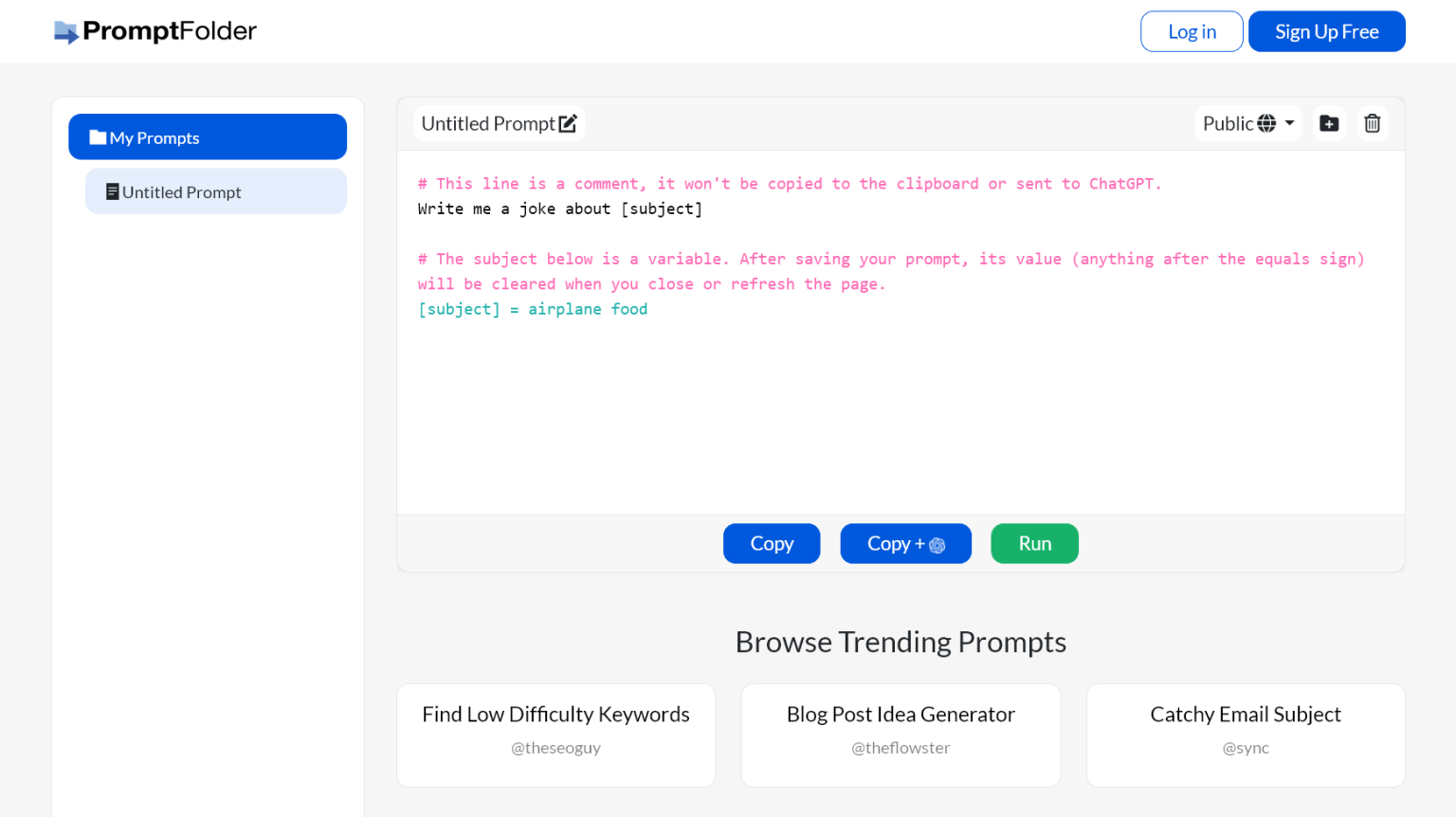1456x817 pixels.
Task: Delete the prompt with the trash icon
Action: click(x=1373, y=123)
